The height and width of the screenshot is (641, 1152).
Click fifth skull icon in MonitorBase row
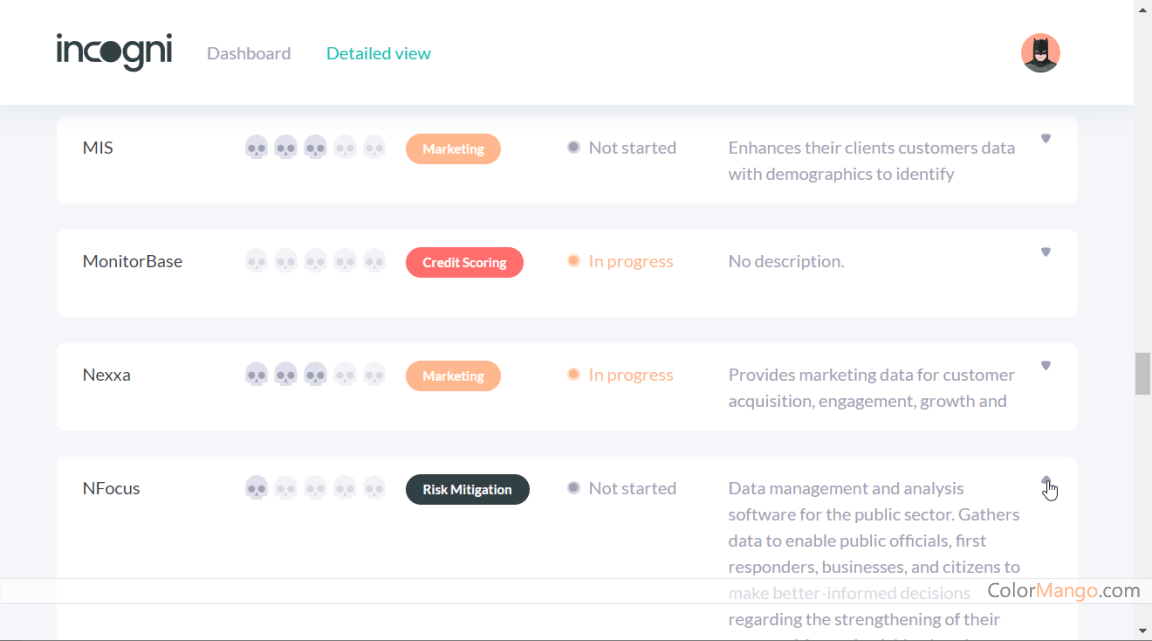(x=374, y=262)
